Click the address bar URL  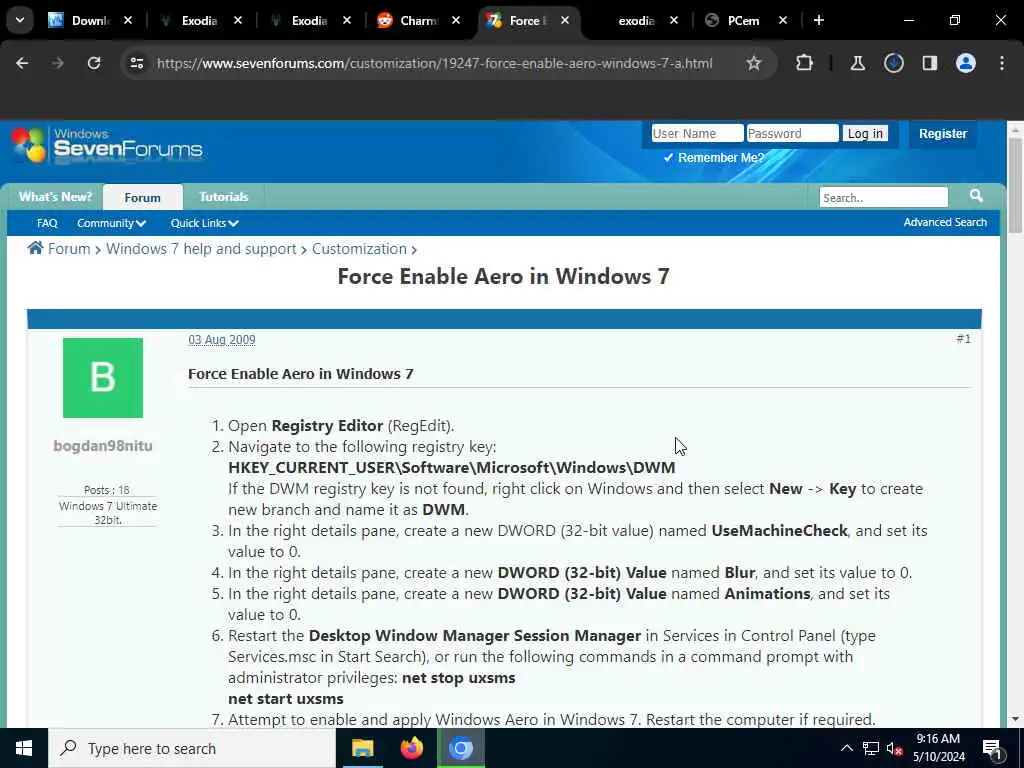click(x=434, y=63)
